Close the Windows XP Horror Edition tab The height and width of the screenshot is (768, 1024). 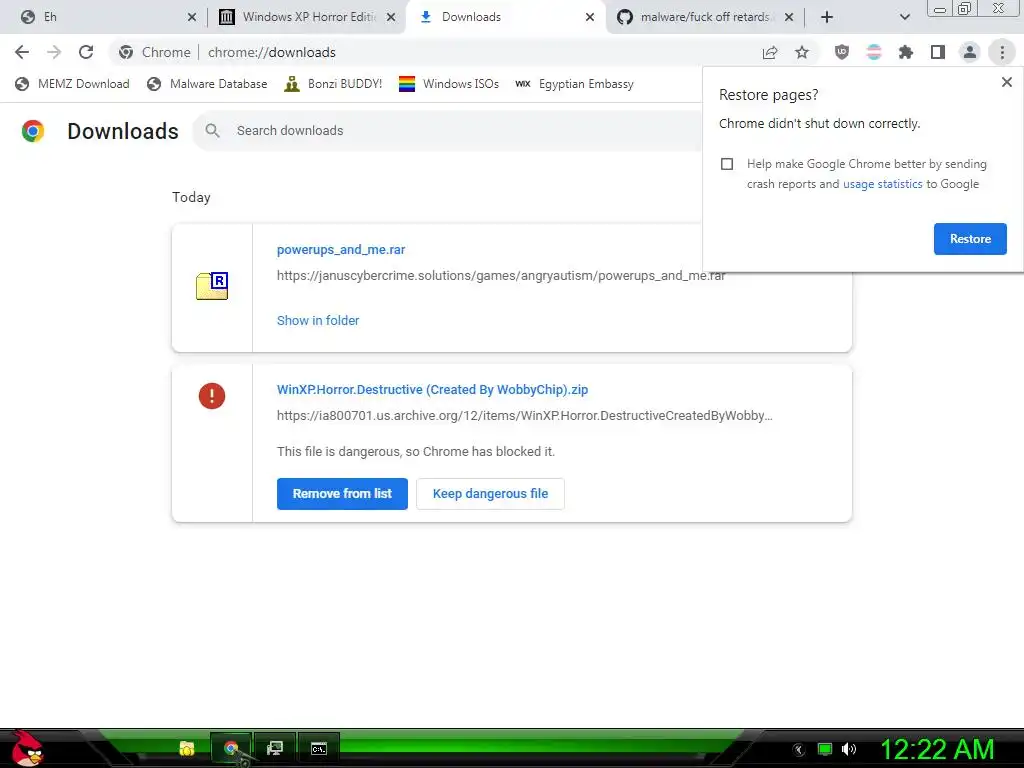391,17
